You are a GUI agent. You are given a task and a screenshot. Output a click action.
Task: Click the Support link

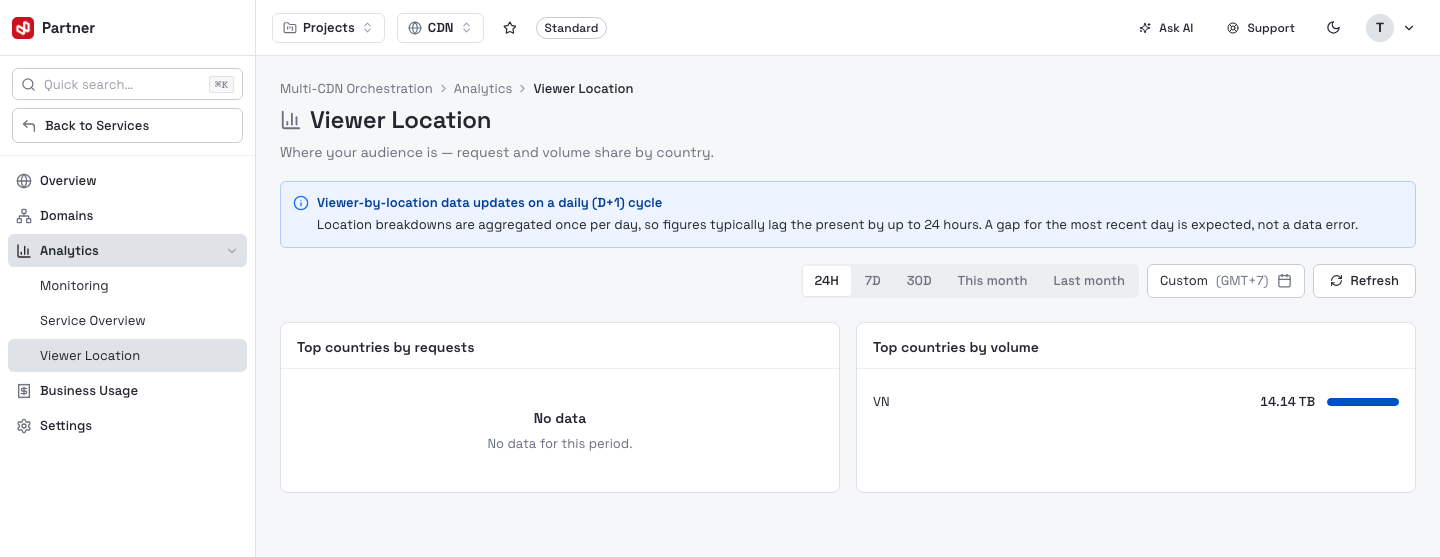pos(1261,28)
